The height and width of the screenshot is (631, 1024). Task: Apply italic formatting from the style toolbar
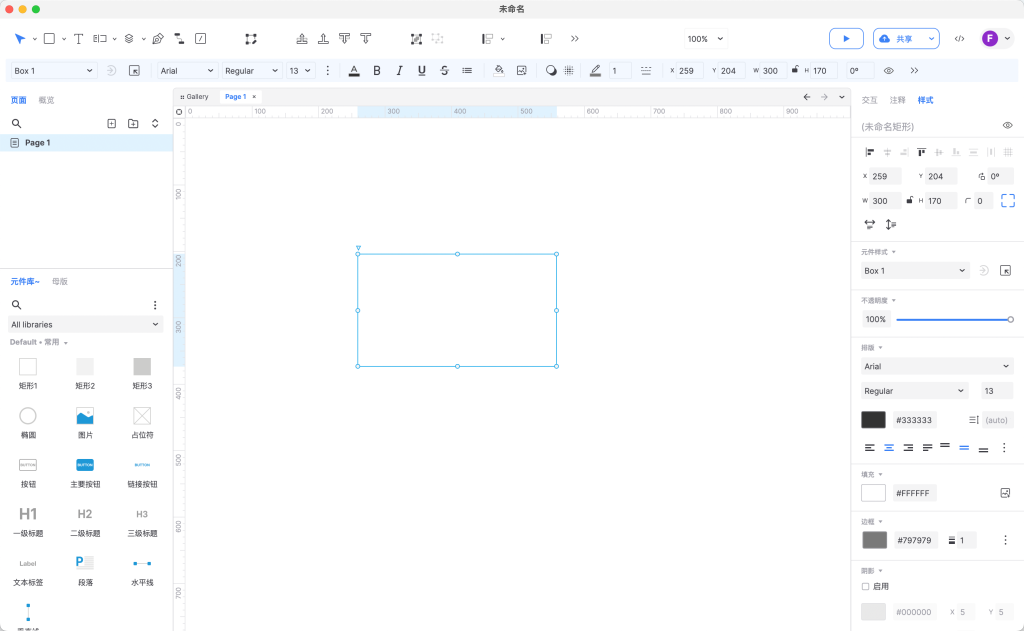(x=399, y=71)
